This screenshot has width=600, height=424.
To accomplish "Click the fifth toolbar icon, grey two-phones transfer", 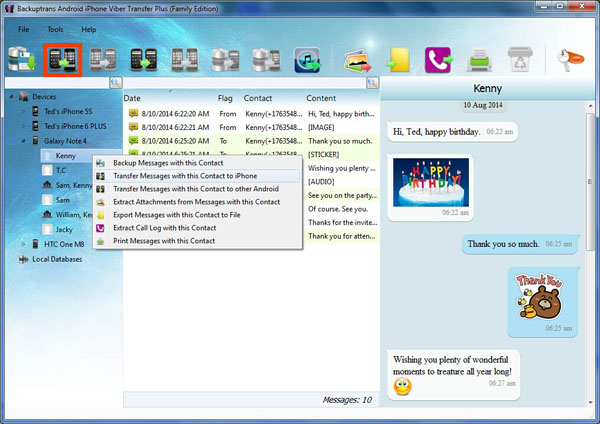I will point(184,60).
